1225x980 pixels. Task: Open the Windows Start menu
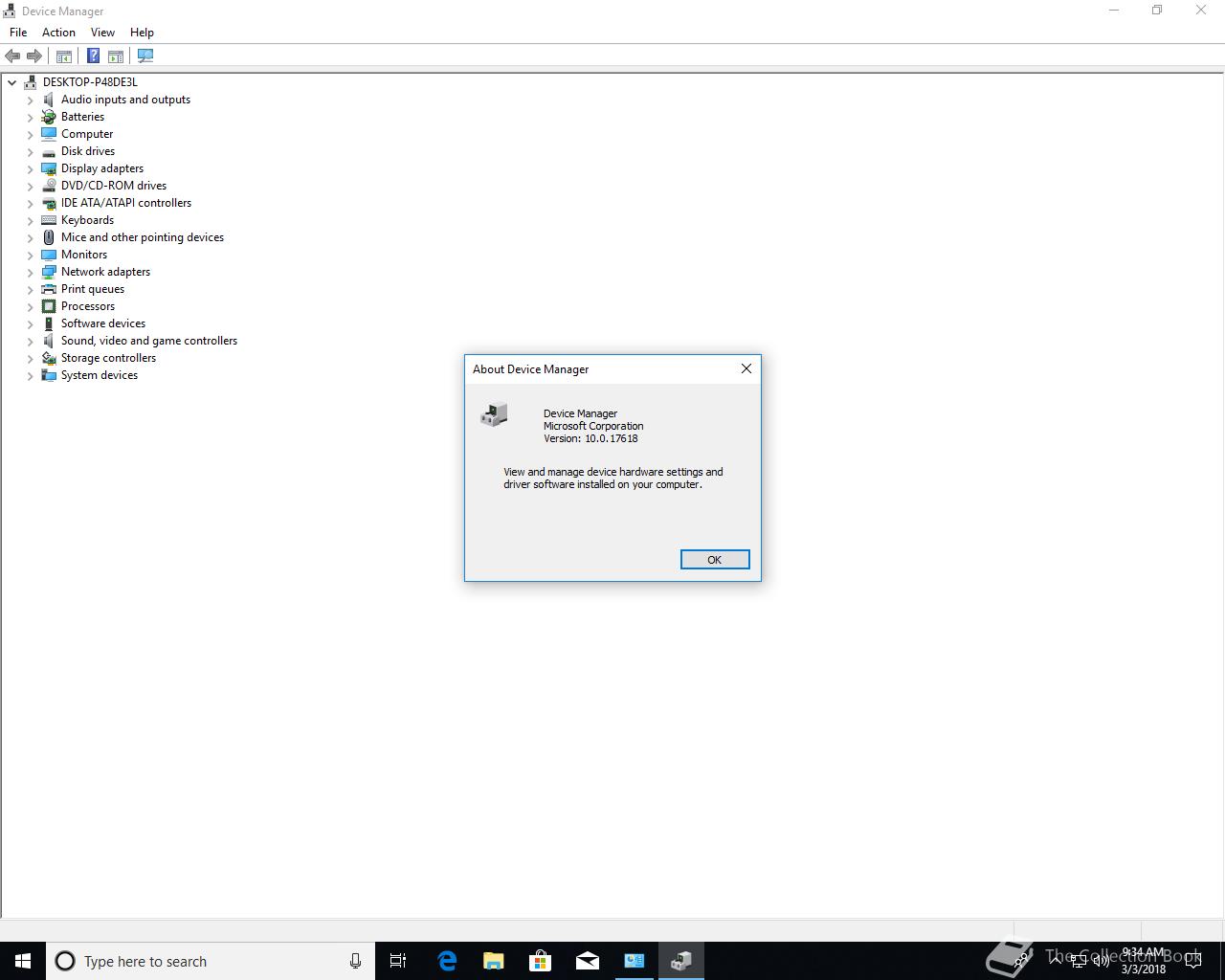coord(23,961)
